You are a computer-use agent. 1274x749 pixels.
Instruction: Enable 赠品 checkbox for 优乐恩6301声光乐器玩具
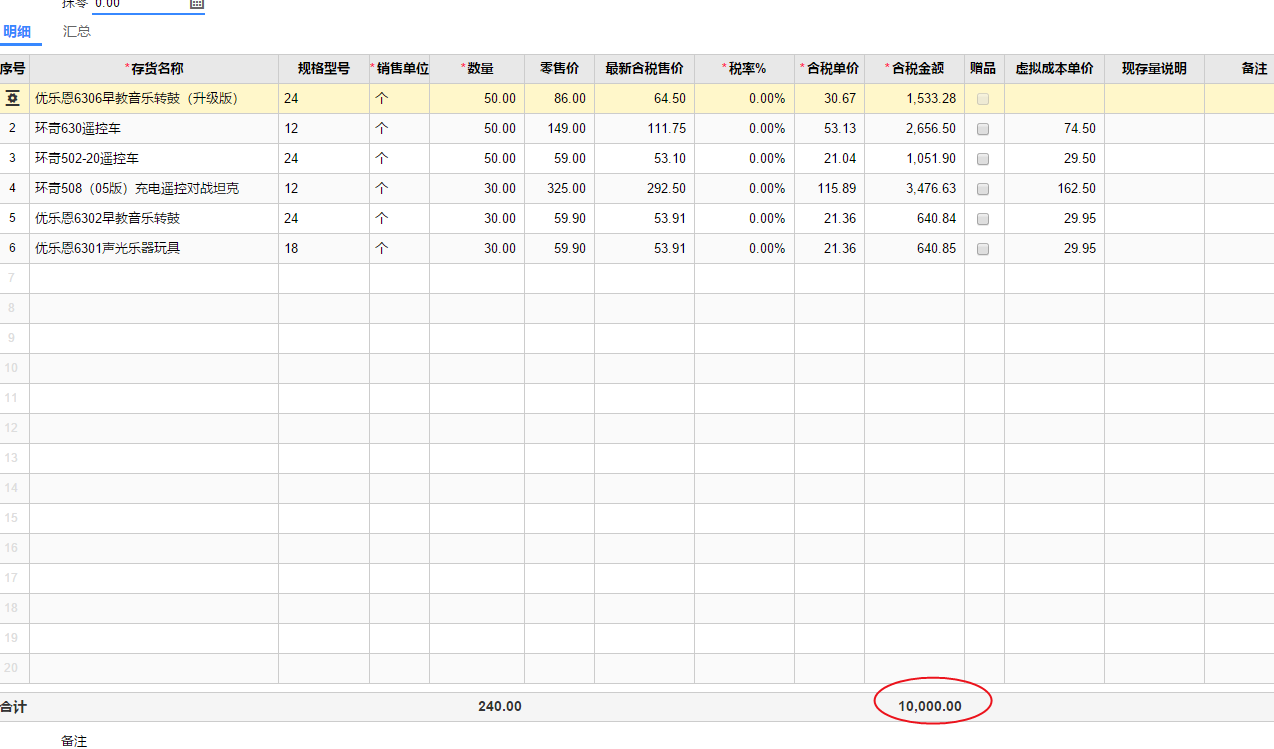[983, 249]
